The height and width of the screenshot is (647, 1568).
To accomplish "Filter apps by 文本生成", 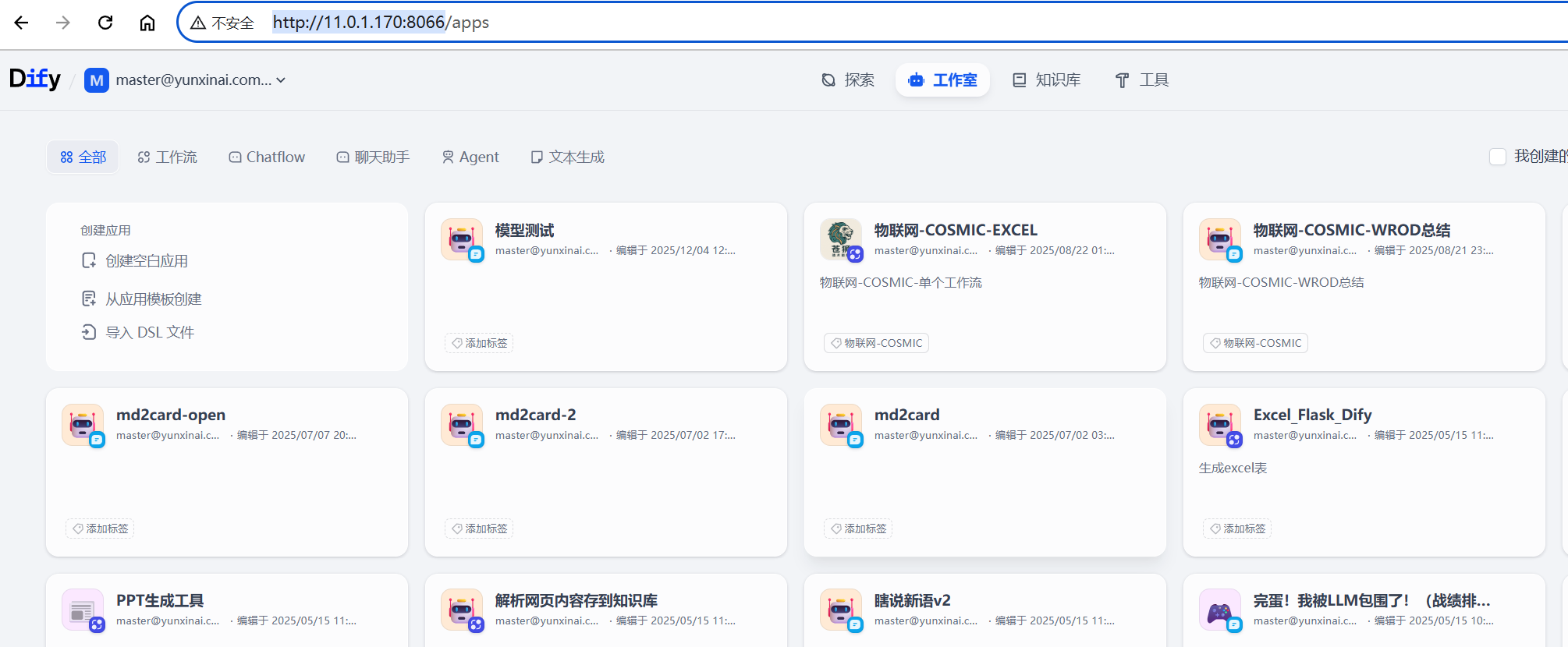I will (567, 157).
